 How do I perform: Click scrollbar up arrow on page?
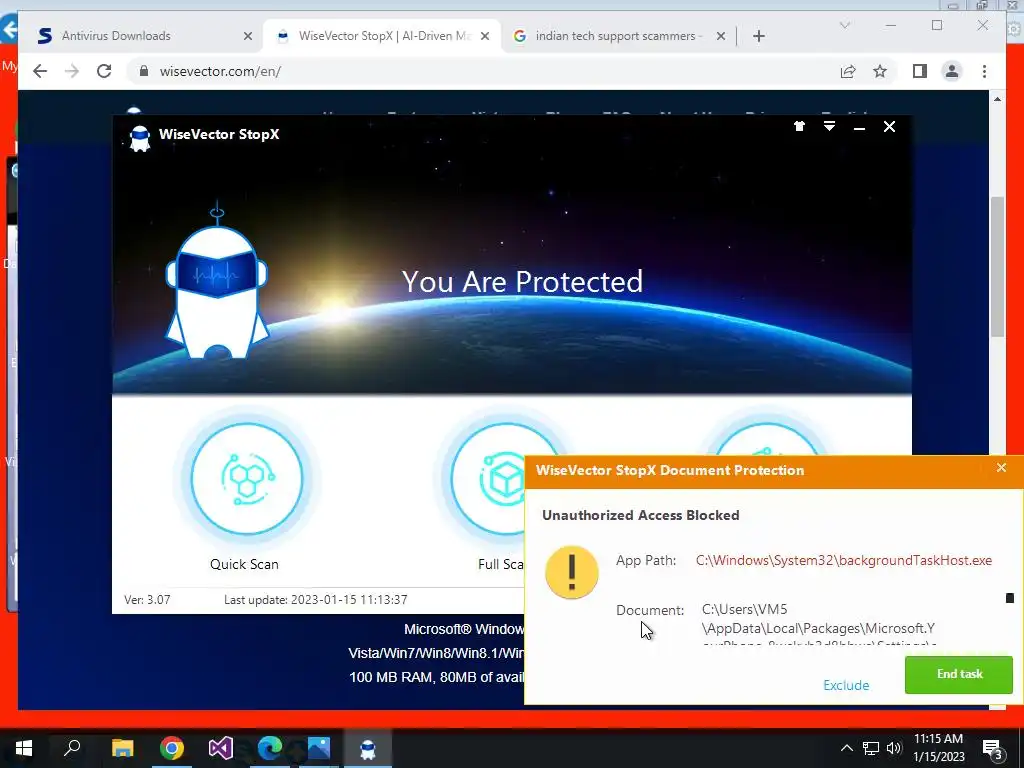(997, 99)
